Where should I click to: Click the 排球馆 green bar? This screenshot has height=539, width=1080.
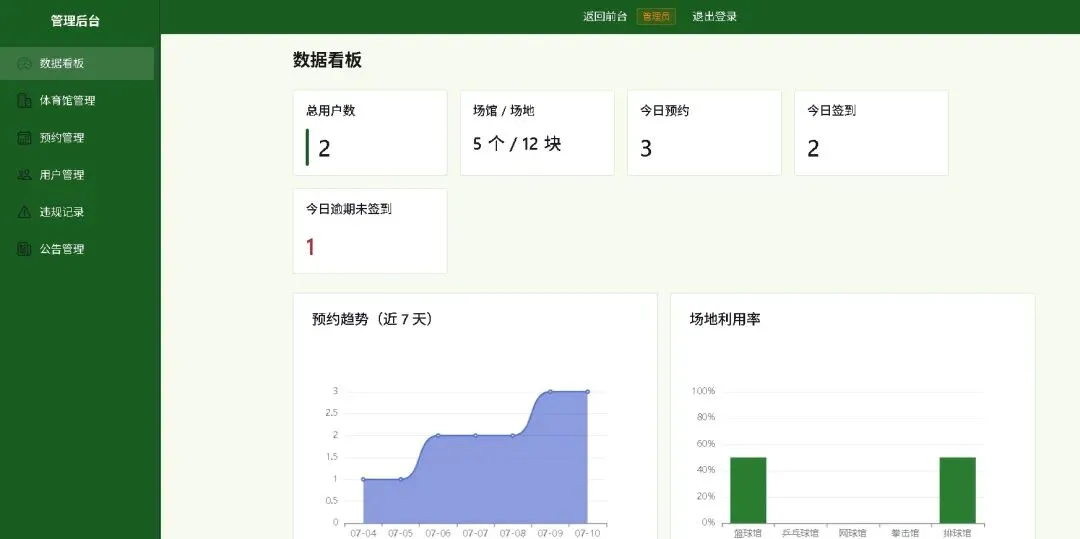[x=957, y=490]
